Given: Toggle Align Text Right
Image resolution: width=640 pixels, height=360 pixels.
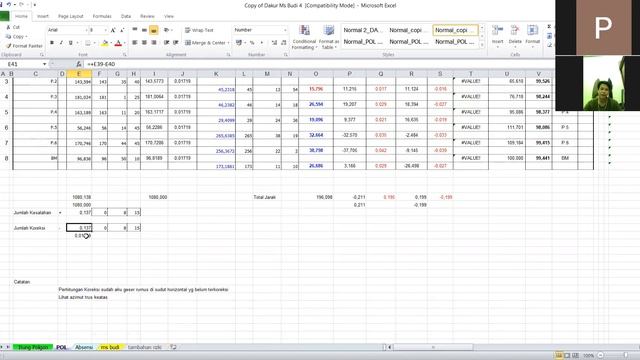Looking at the screenshot, I should coord(153,42).
